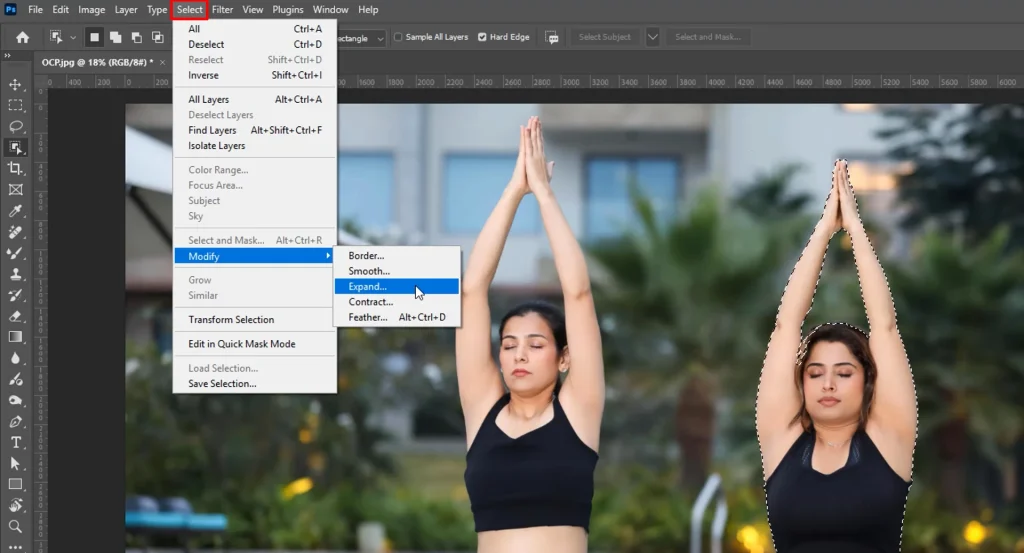Expand the toolbar with double-arrow

coord(7,55)
